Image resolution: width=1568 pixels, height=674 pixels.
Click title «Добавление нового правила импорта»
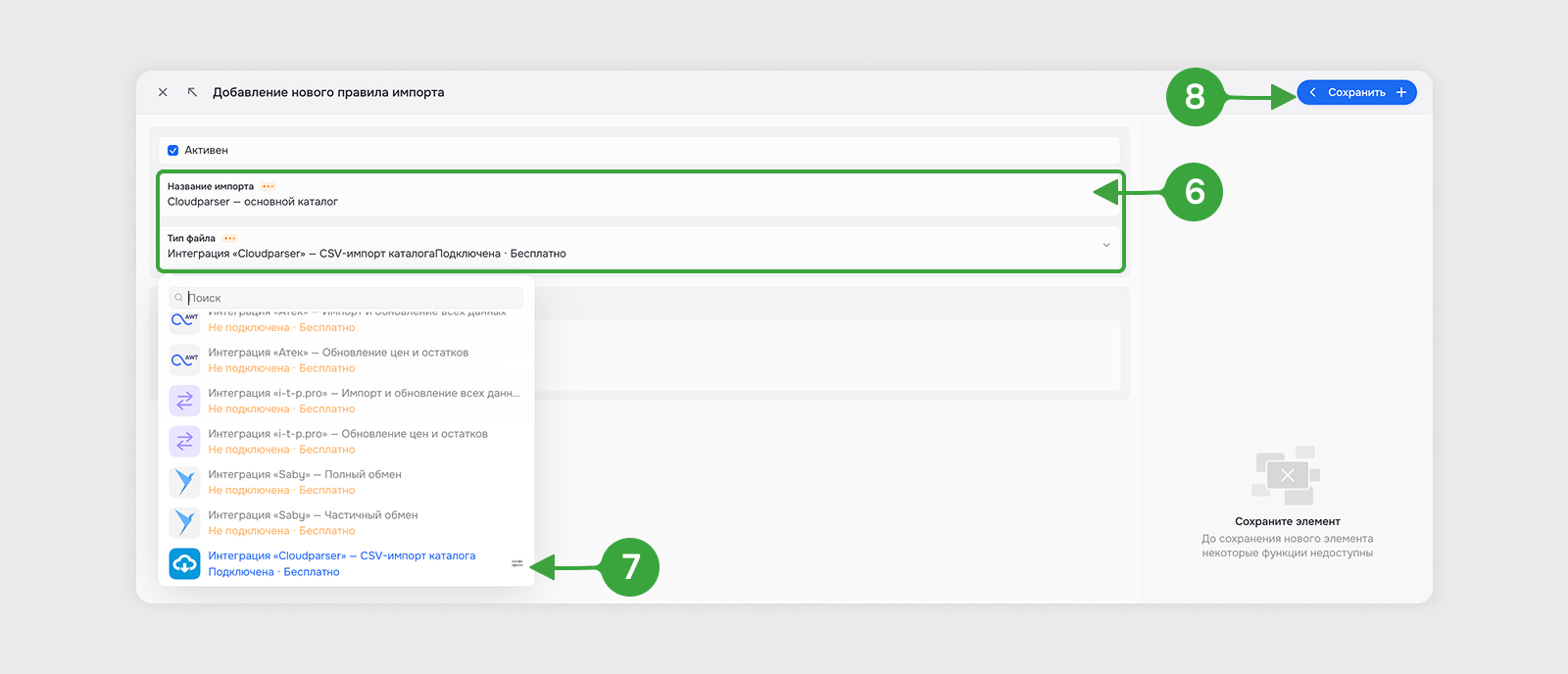pos(328,92)
